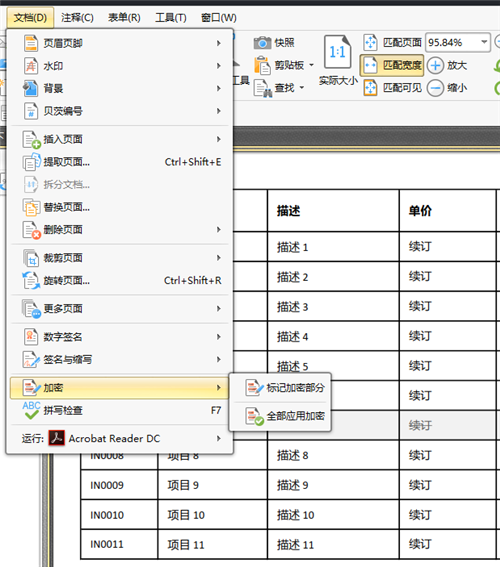Click the 匹配页面 fit page icon

(x=370, y=43)
